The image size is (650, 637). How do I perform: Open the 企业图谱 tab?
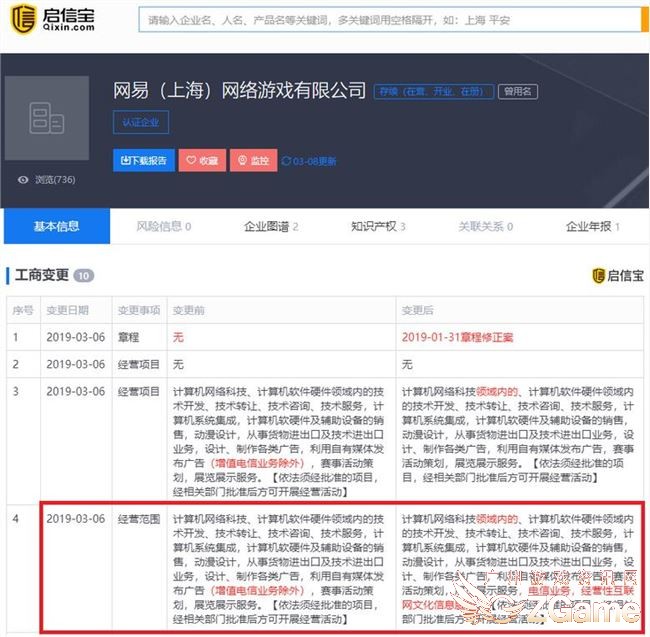[271, 226]
